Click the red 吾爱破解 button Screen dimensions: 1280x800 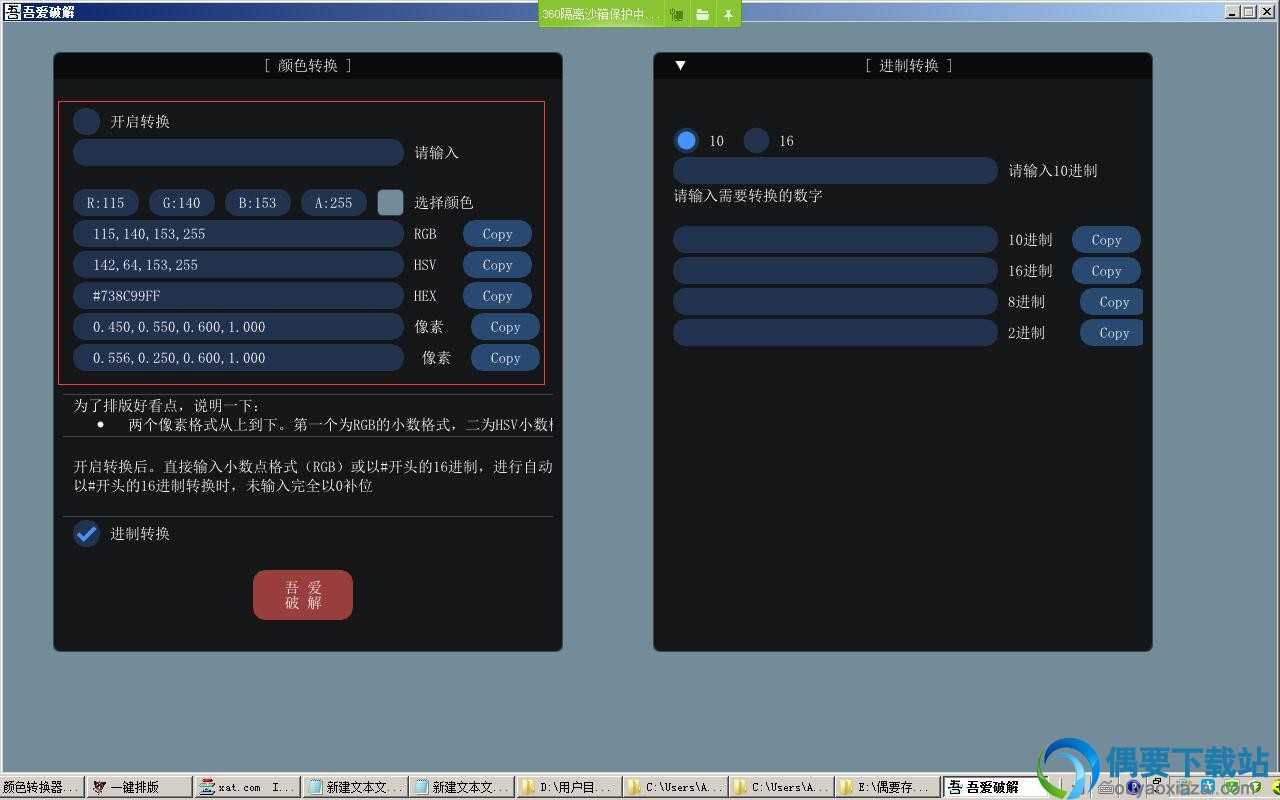303,595
